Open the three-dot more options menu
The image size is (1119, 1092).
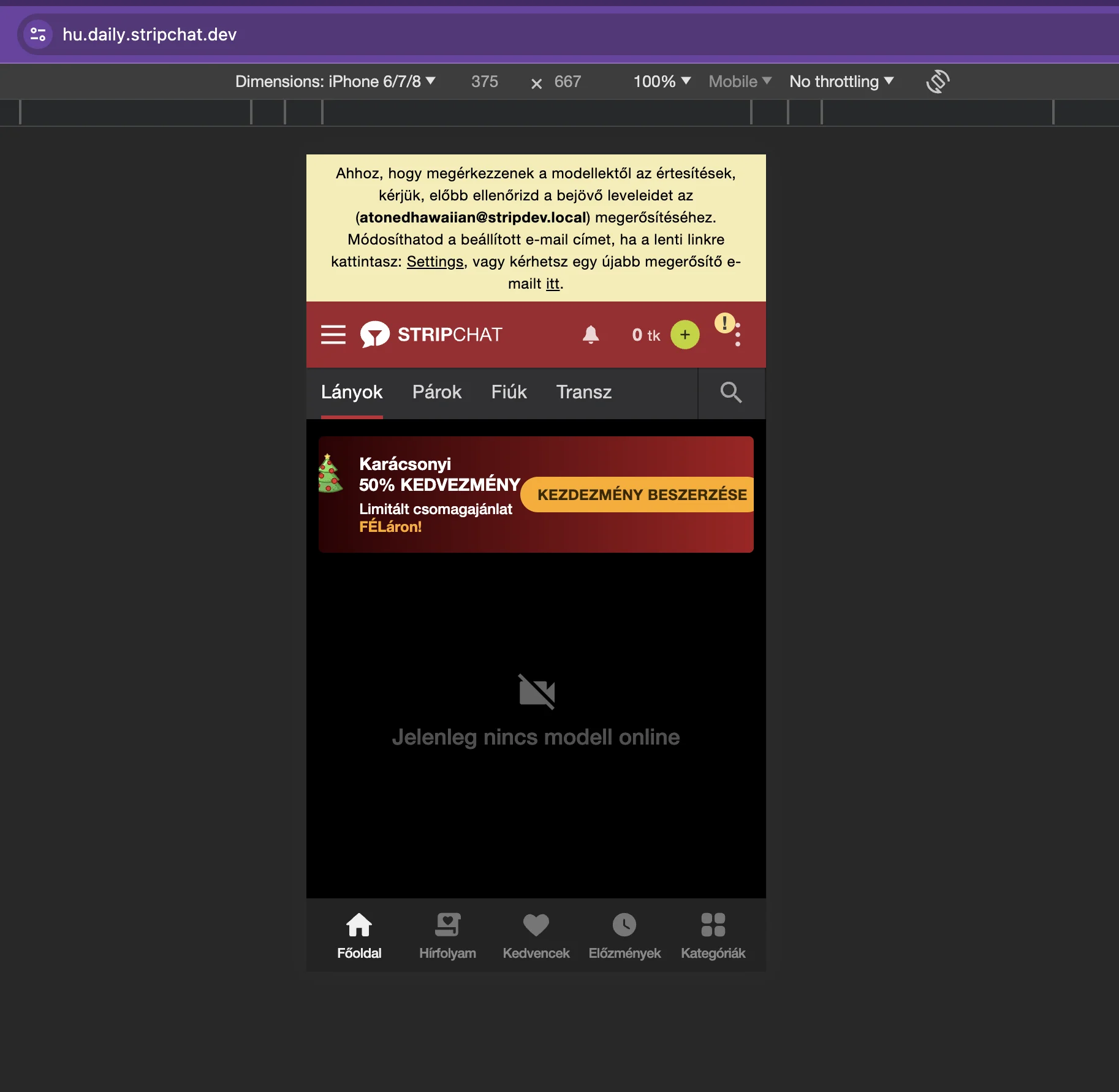tap(738, 335)
